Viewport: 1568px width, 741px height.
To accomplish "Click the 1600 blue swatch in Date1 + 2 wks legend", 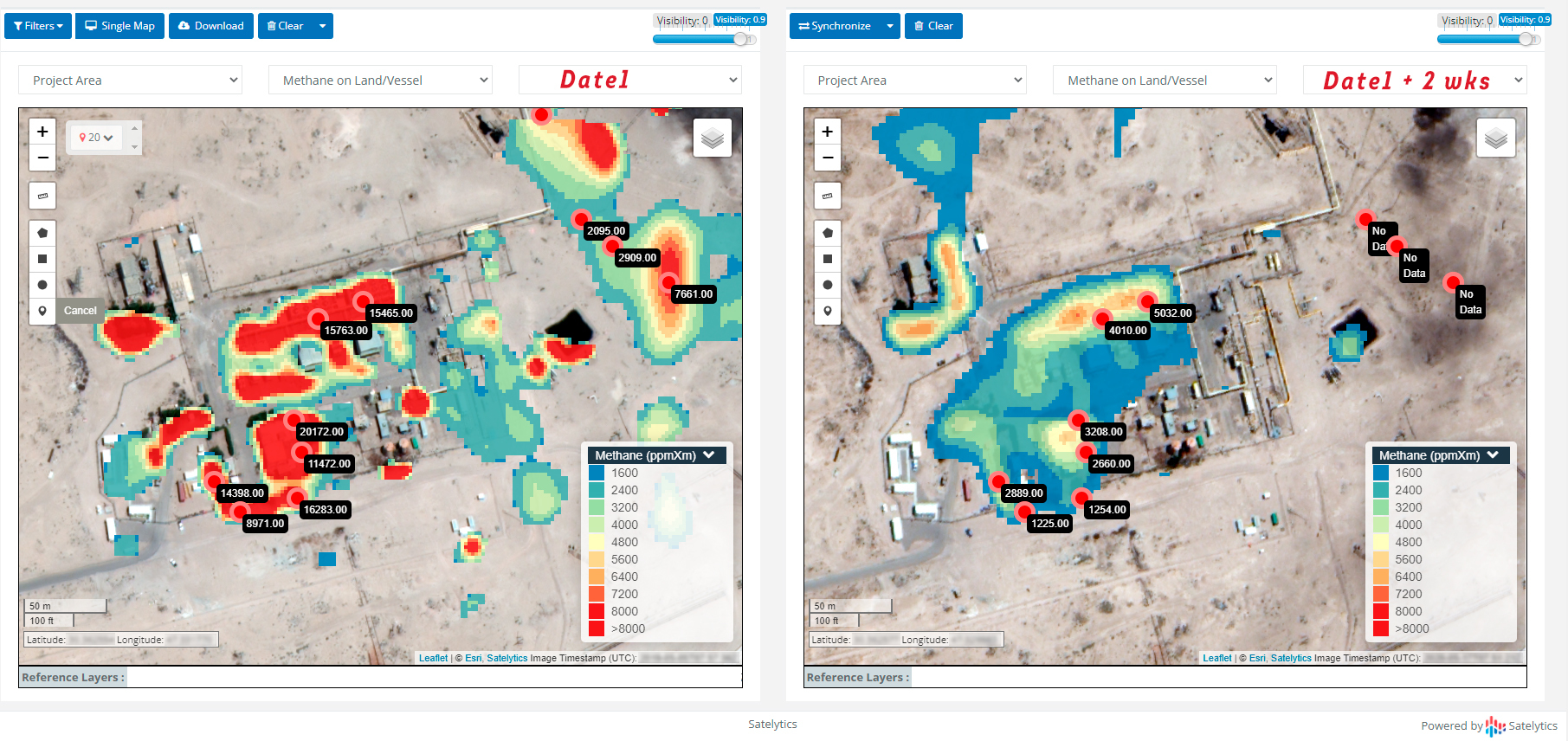I will click(1381, 473).
